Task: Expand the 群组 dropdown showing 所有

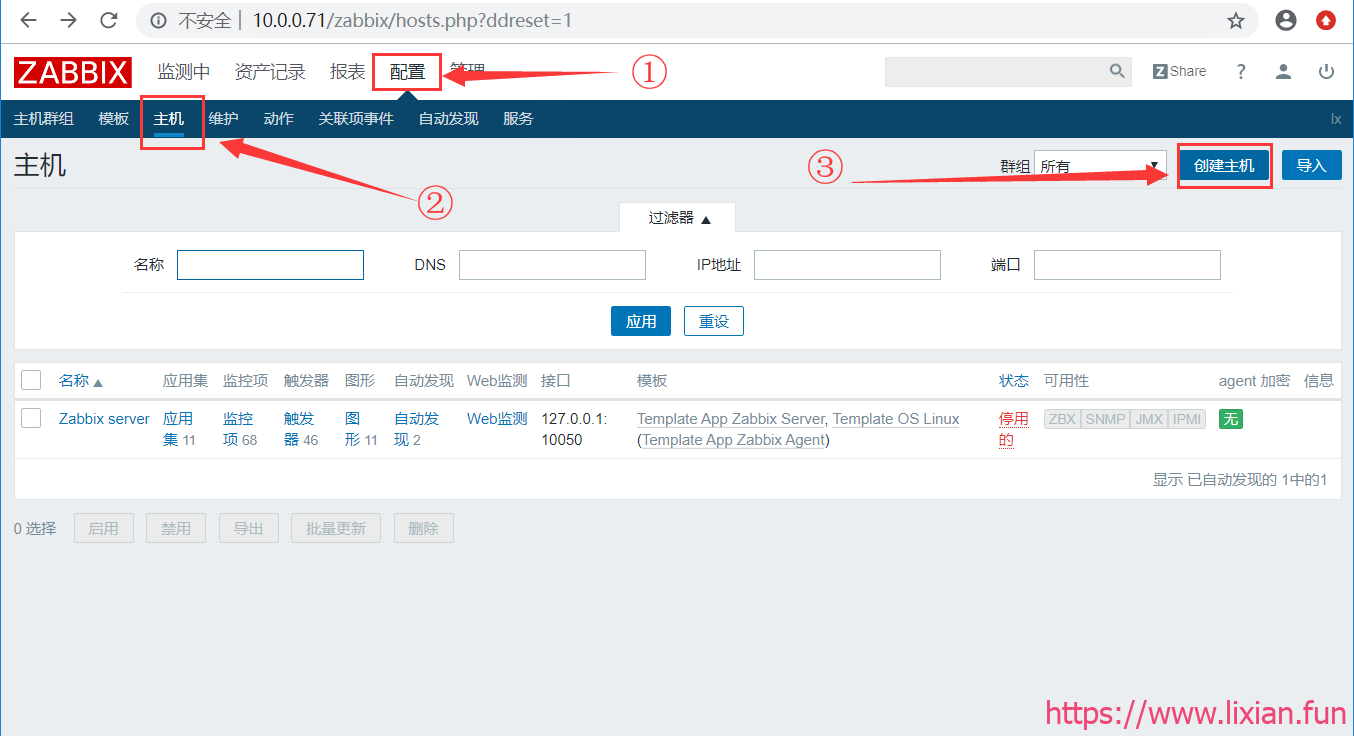Action: coord(1100,166)
